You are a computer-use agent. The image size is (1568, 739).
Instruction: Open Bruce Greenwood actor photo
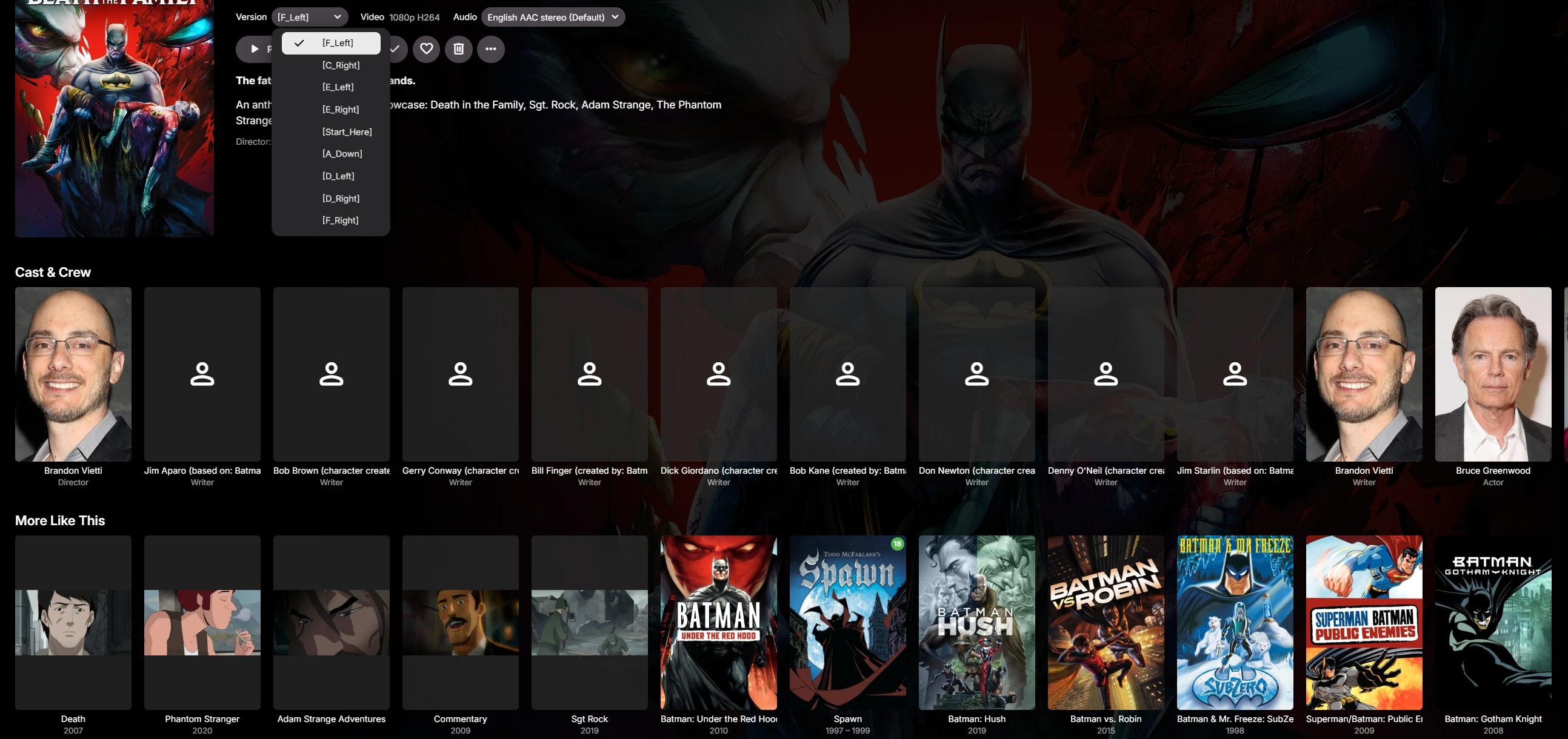click(x=1492, y=374)
